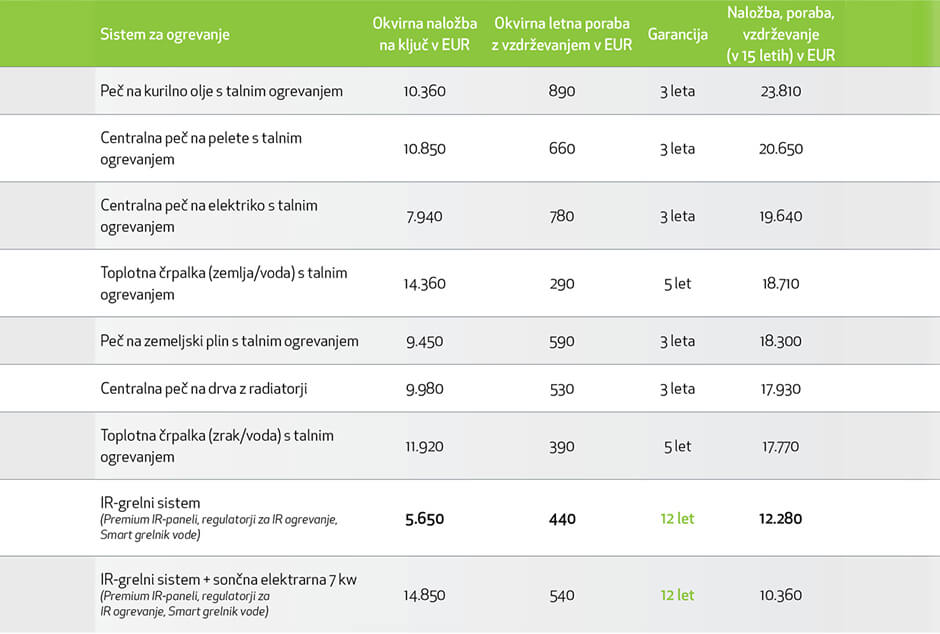Click green '12 let' in solar row
Image resolution: width=940 pixels, height=634 pixels.
point(677,595)
